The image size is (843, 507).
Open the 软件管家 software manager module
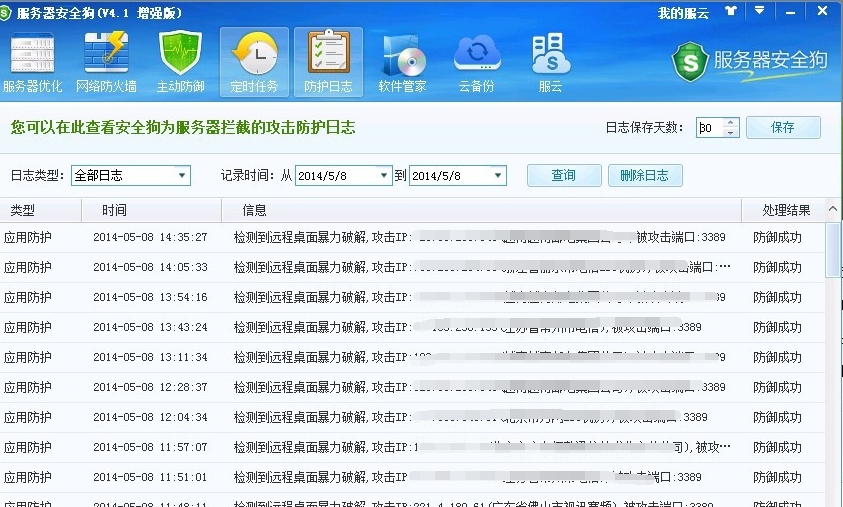tap(402, 62)
